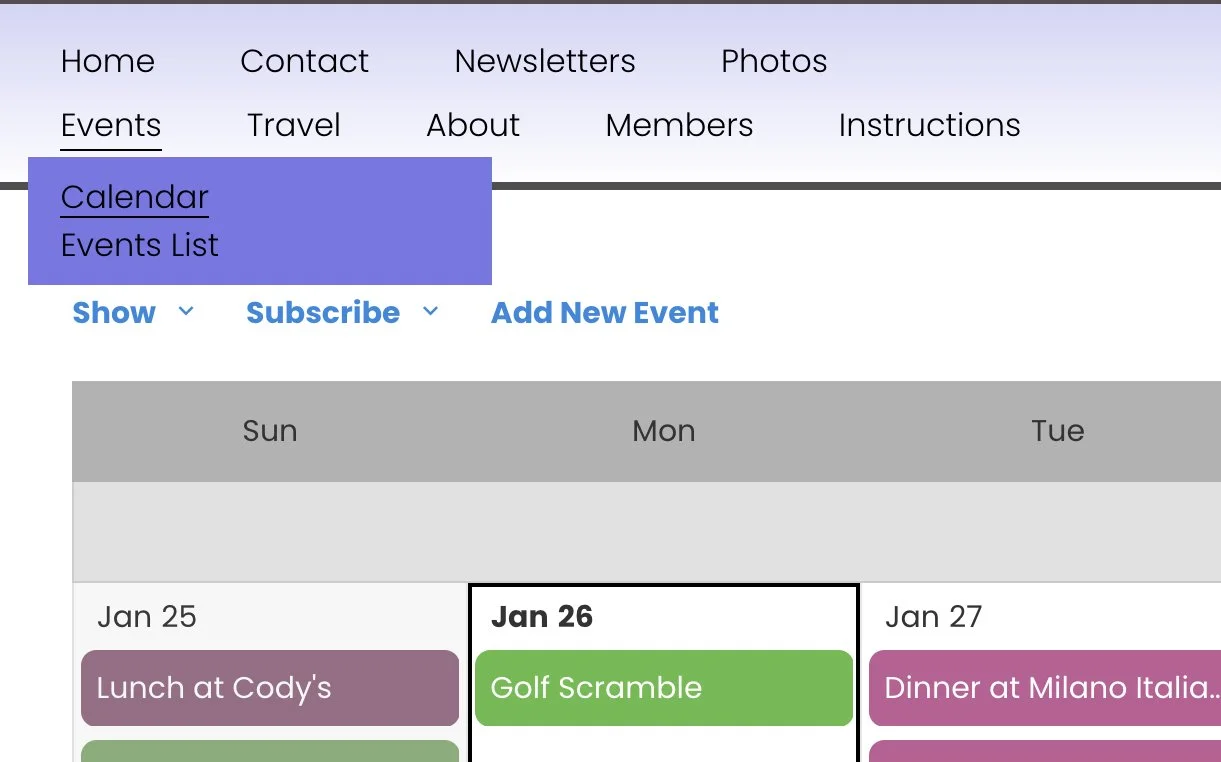The height and width of the screenshot is (762, 1221).
Task: Visit the About page
Action: click(473, 125)
